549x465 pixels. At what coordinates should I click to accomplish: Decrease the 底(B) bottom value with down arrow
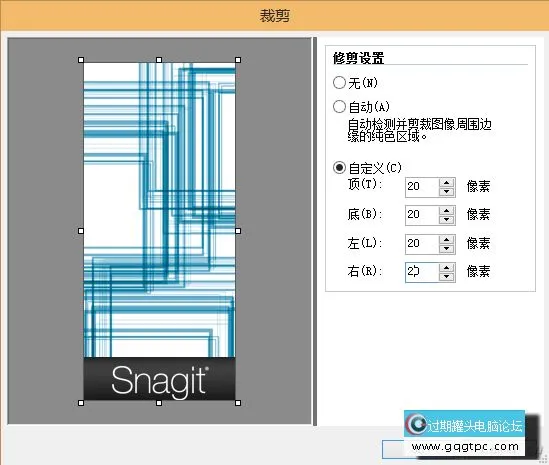coord(446,220)
